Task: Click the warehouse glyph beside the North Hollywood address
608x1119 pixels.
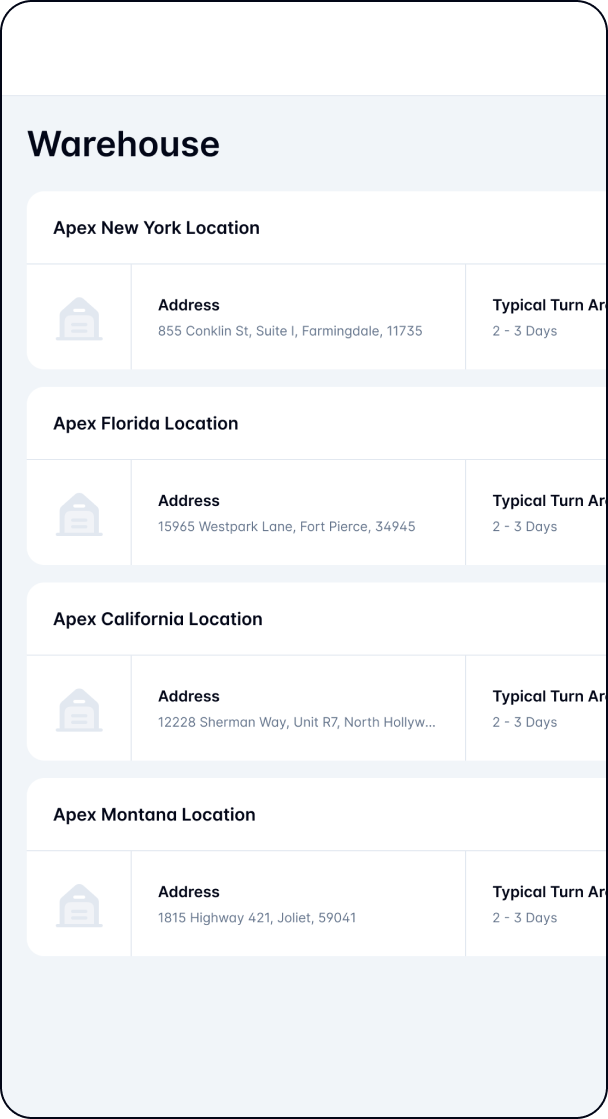Action: [x=79, y=708]
